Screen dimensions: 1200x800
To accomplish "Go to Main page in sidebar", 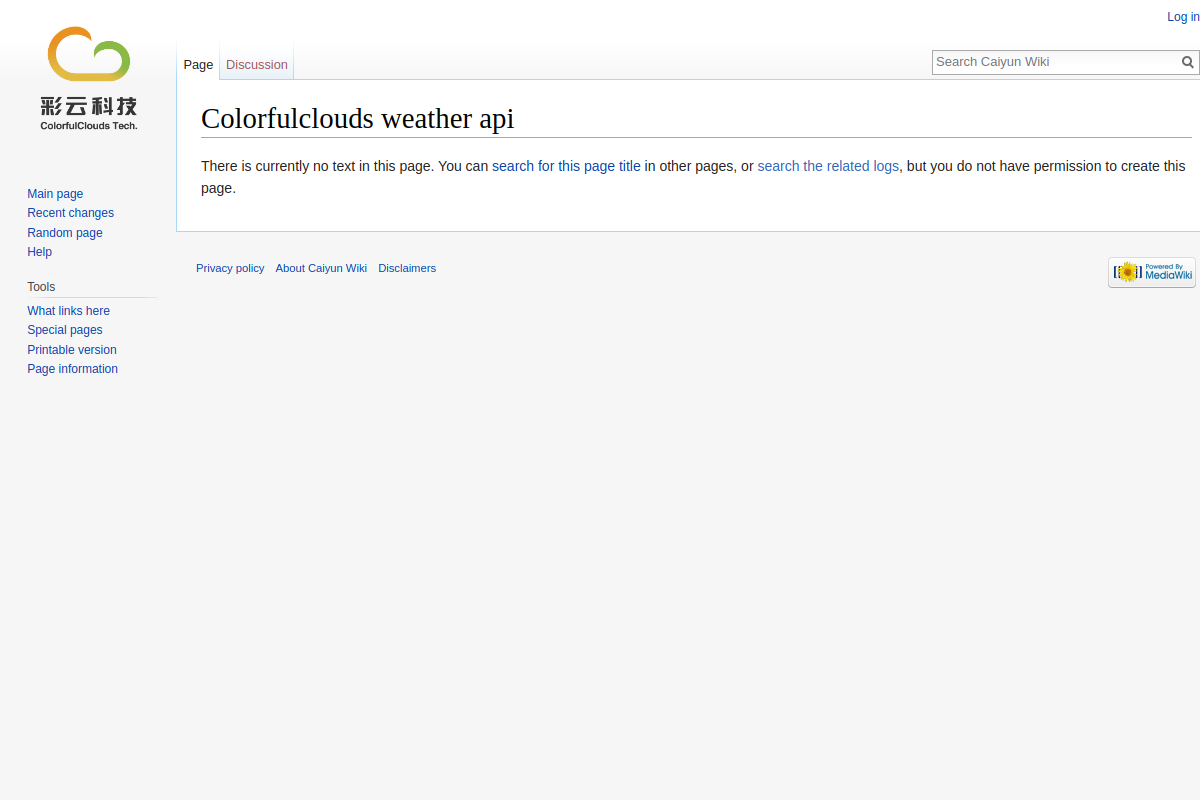I will (x=55, y=194).
